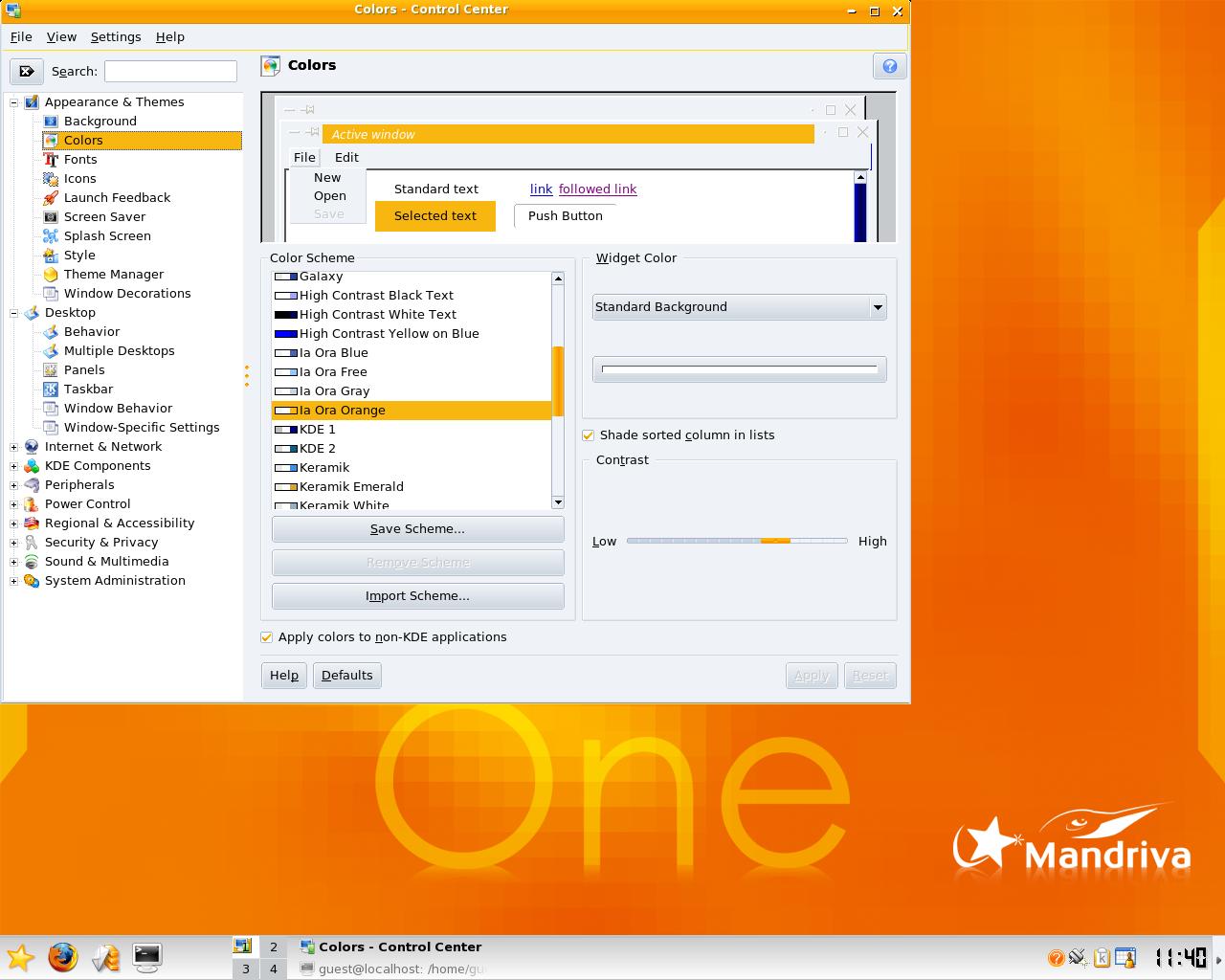
Task: Launch Firefox from the panel
Action: [63, 957]
